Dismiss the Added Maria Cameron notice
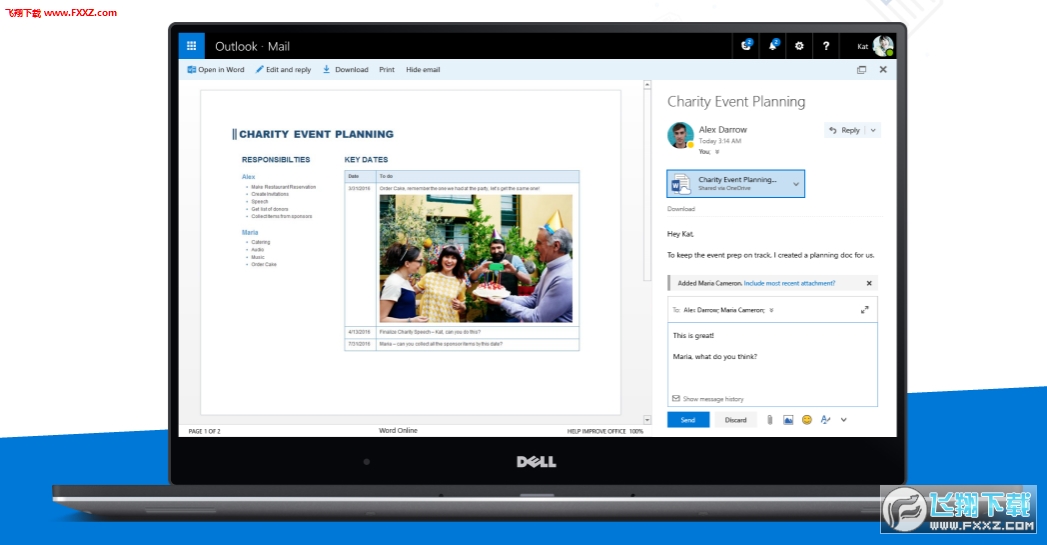1047x545 pixels. tap(869, 283)
